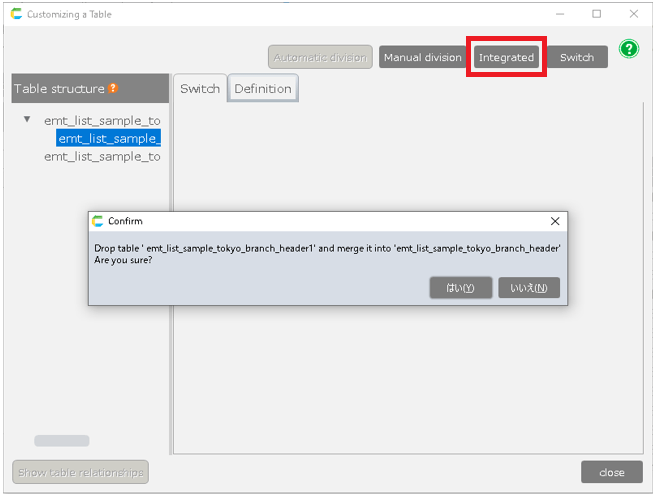Select the top emt_list_sample_to parent item
The height and width of the screenshot is (497, 655).
102,120
